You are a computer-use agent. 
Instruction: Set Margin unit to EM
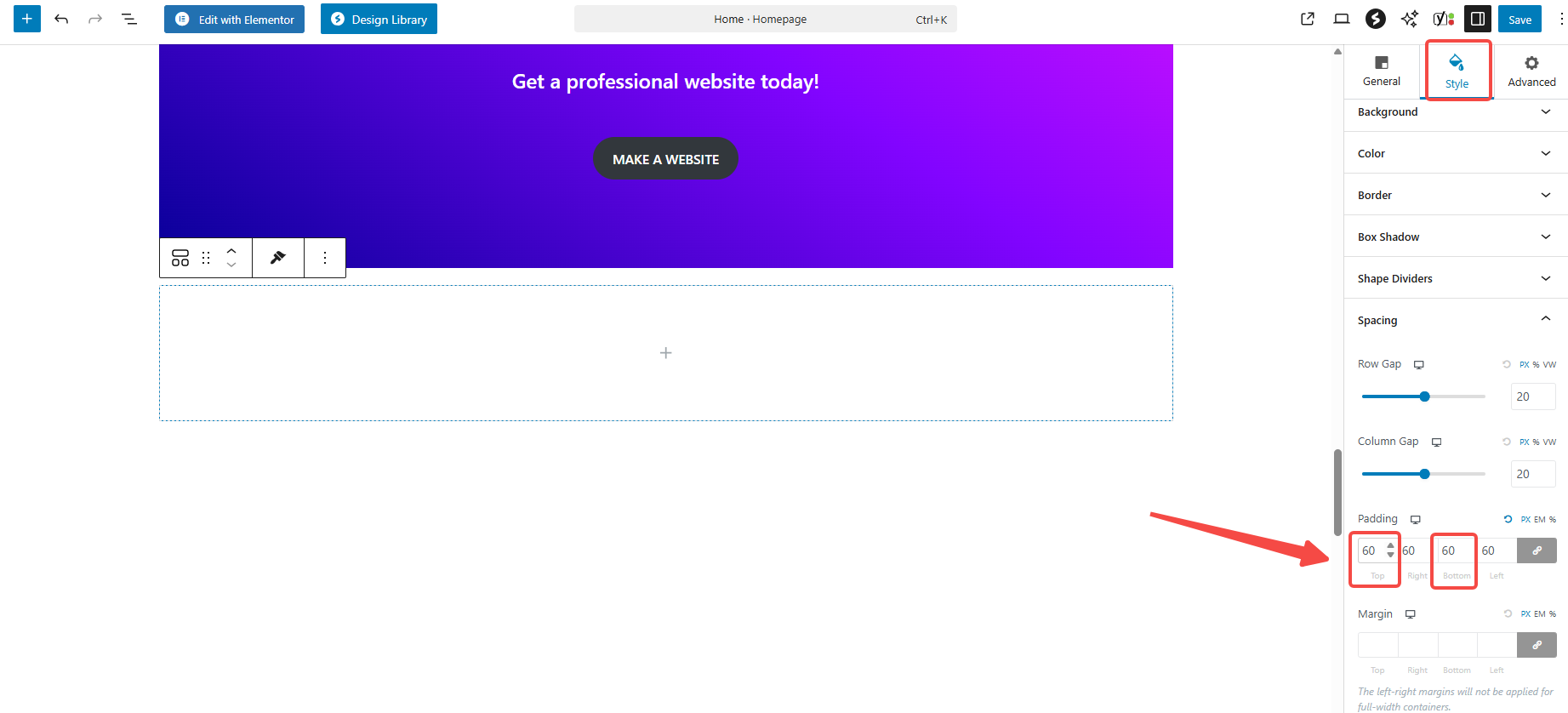tap(1540, 613)
